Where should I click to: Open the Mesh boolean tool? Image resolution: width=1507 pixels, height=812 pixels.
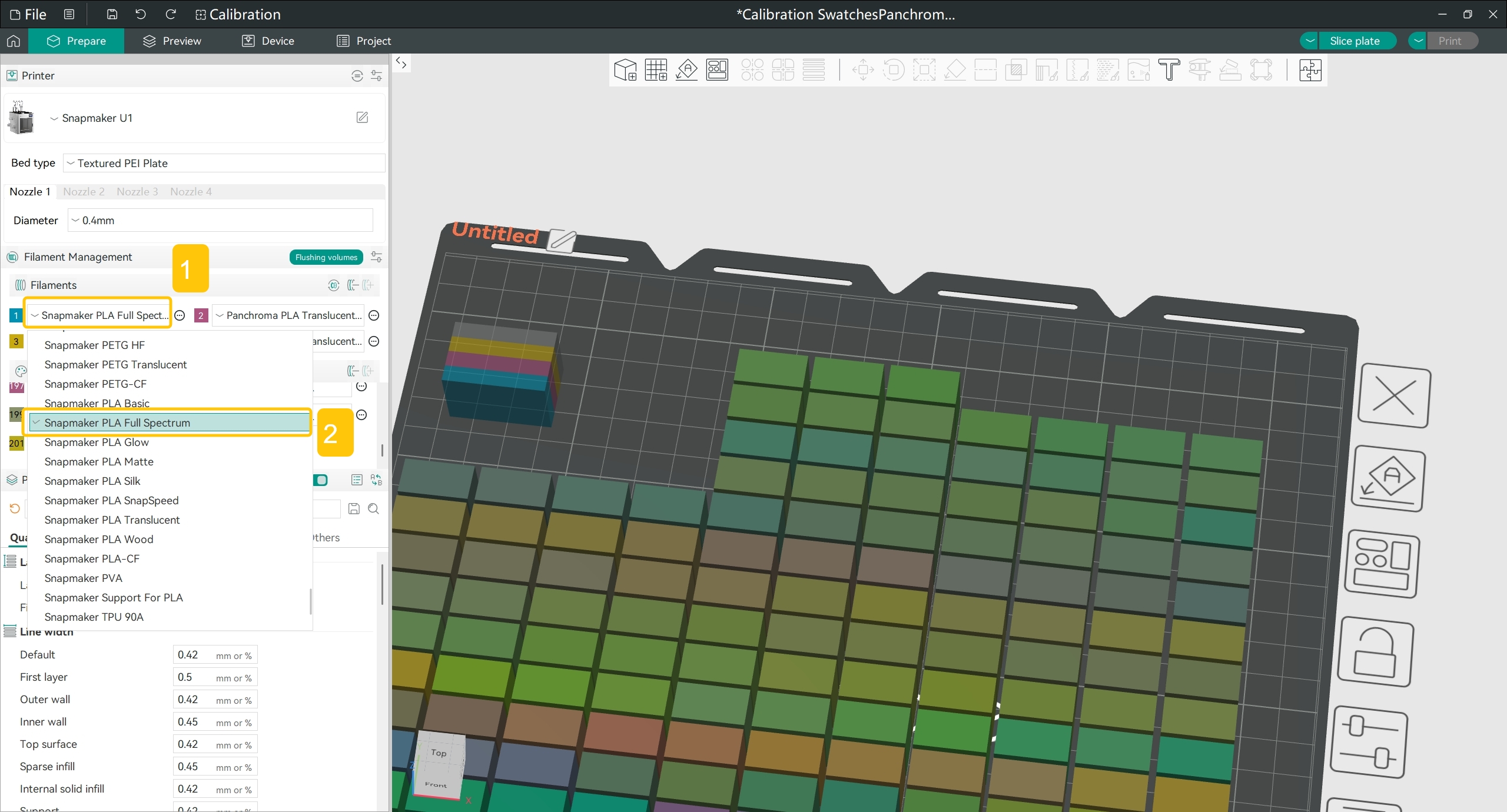[1016, 70]
